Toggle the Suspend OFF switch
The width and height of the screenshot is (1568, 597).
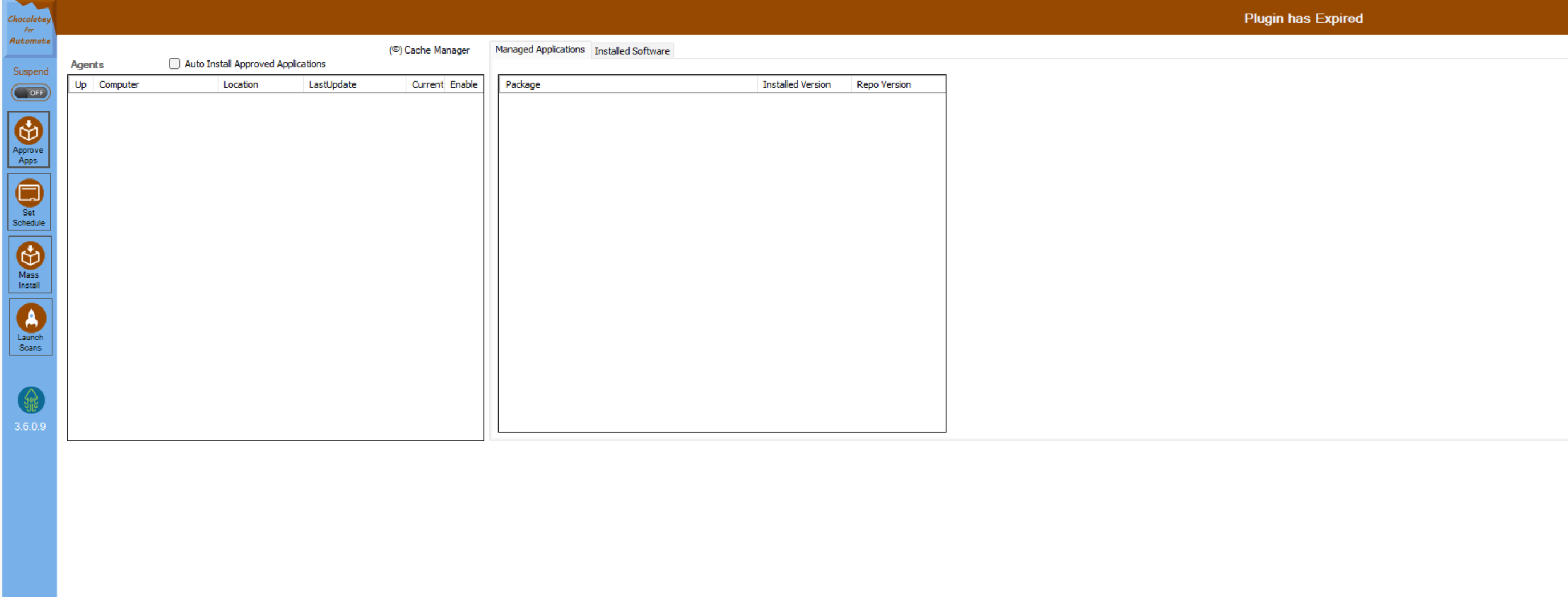30,92
